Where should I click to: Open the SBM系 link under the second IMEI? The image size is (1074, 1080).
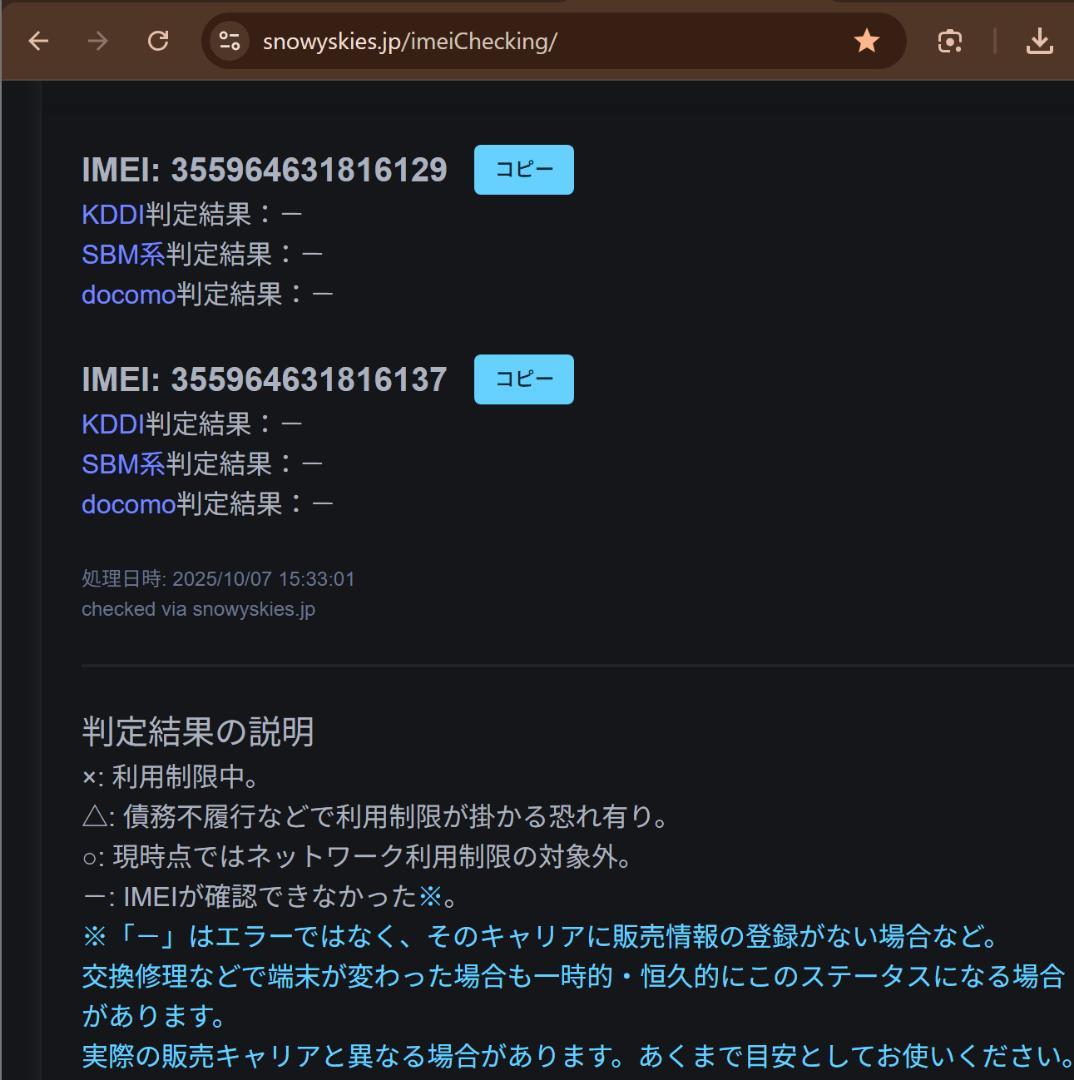click(x=114, y=464)
